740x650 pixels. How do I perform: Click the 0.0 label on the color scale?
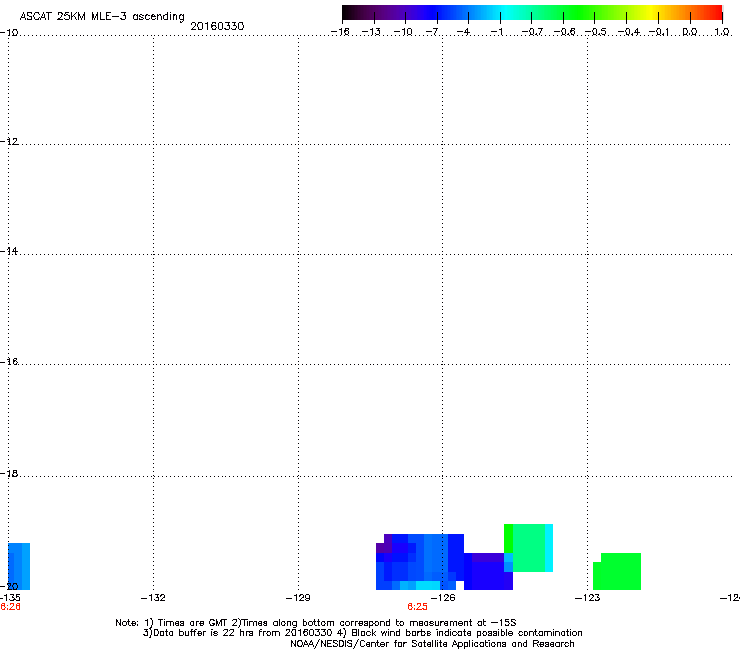(690, 32)
